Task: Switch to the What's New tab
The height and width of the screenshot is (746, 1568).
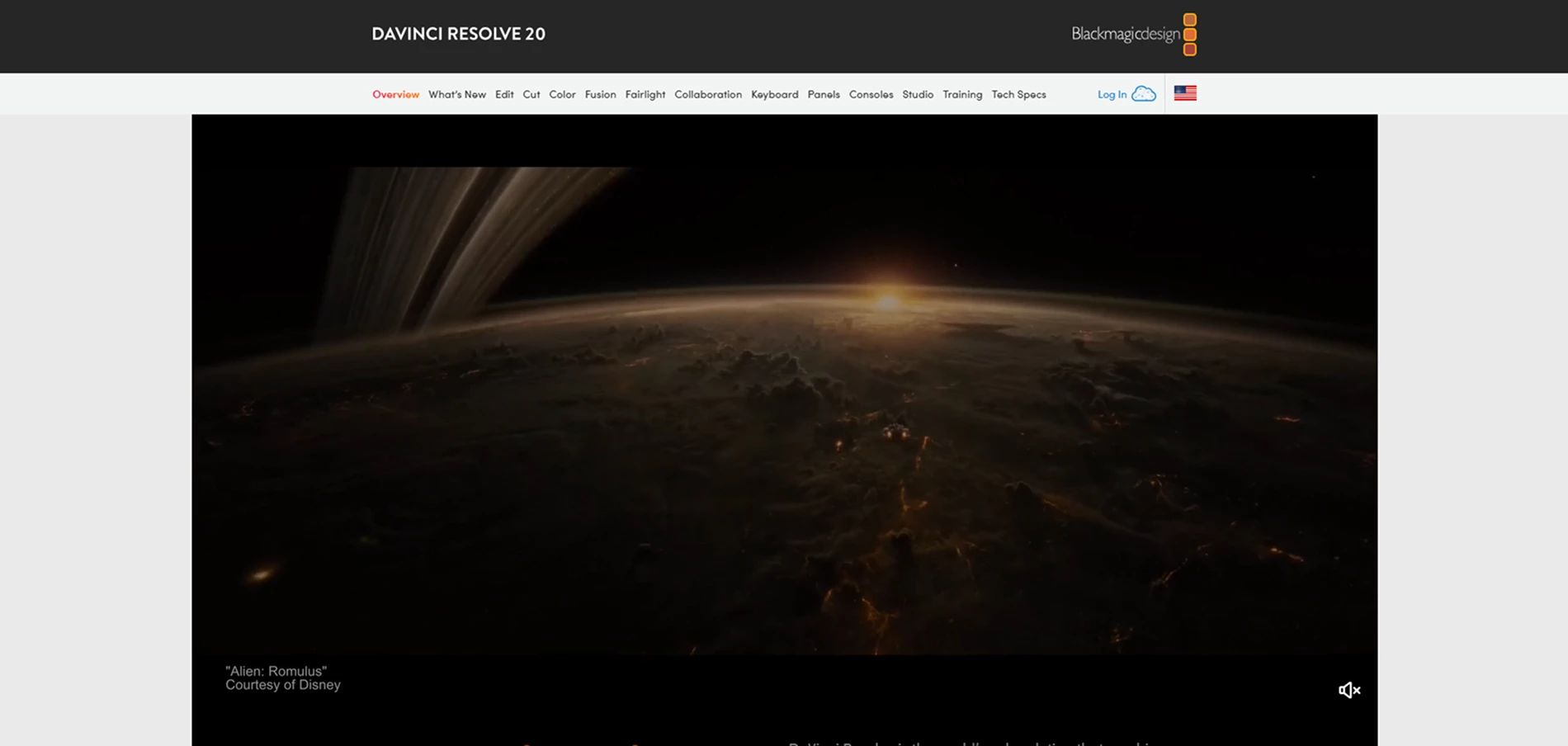Action: click(x=457, y=94)
